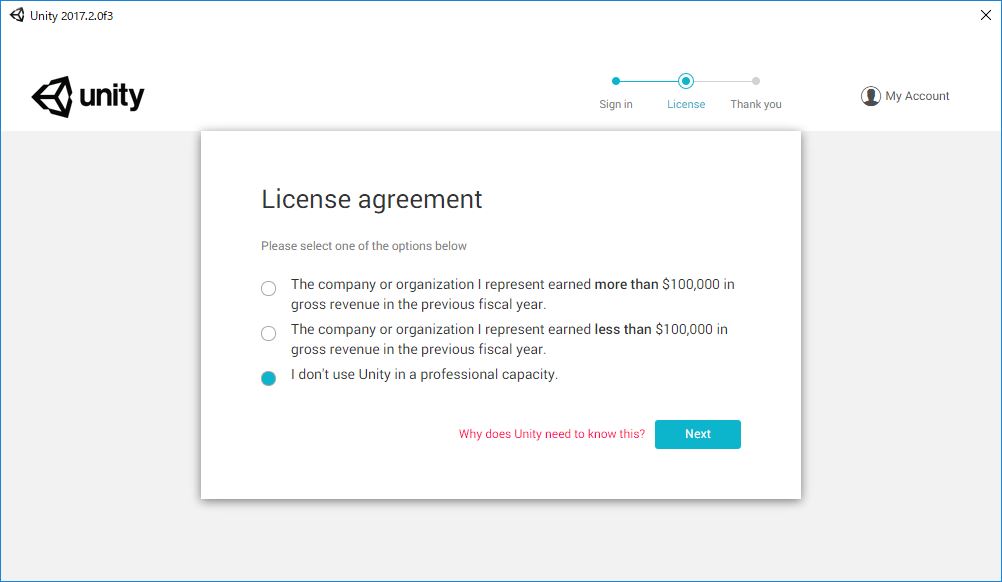The width and height of the screenshot is (1002, 582).
Task: Click the 'License agreement' heading
Action: (371, 199)
